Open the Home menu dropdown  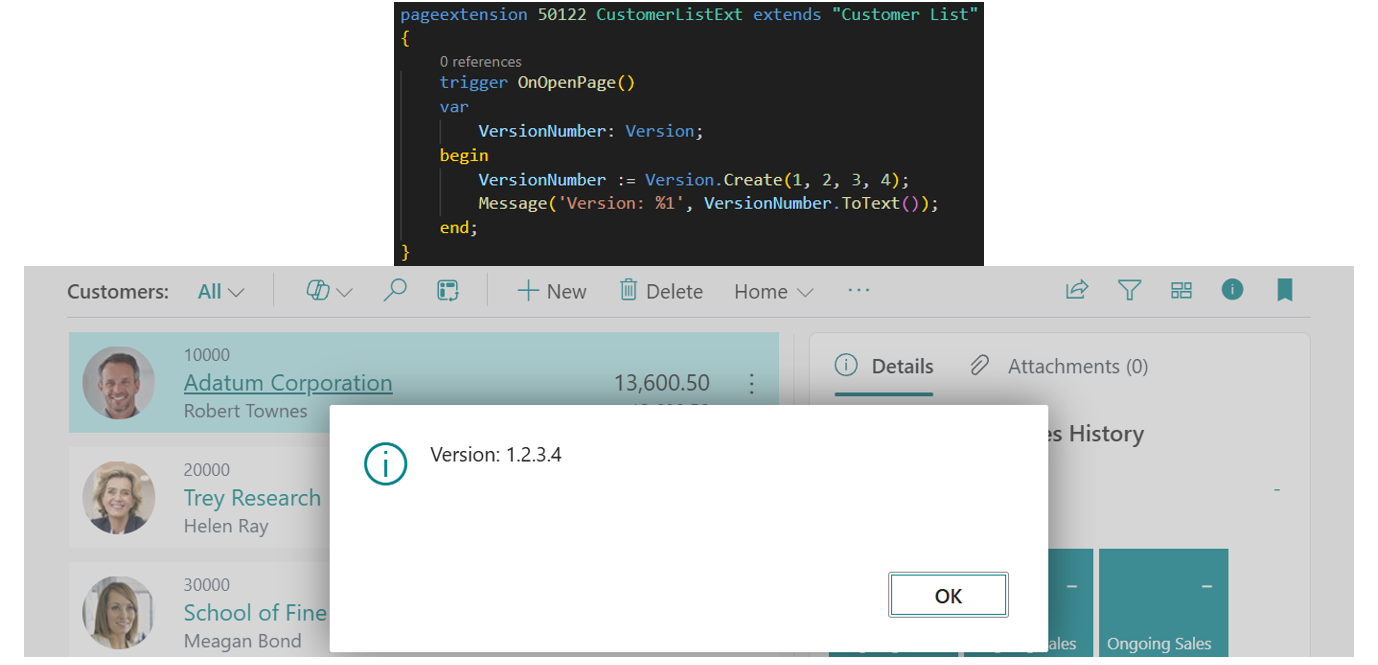(x=772, y=291)
